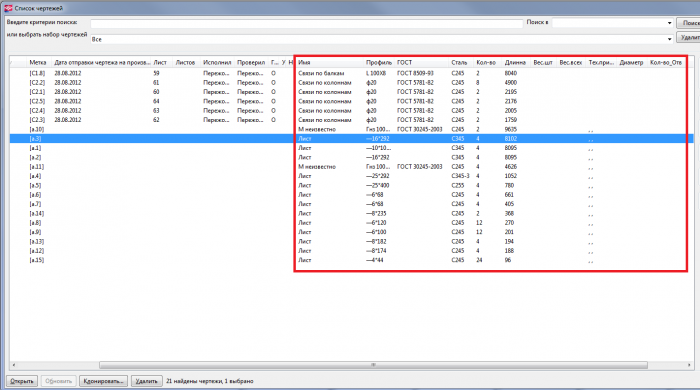Click the —25*400 profile cell
The image size is (700, 390).
pyautogui.click(x=378, y=186)
